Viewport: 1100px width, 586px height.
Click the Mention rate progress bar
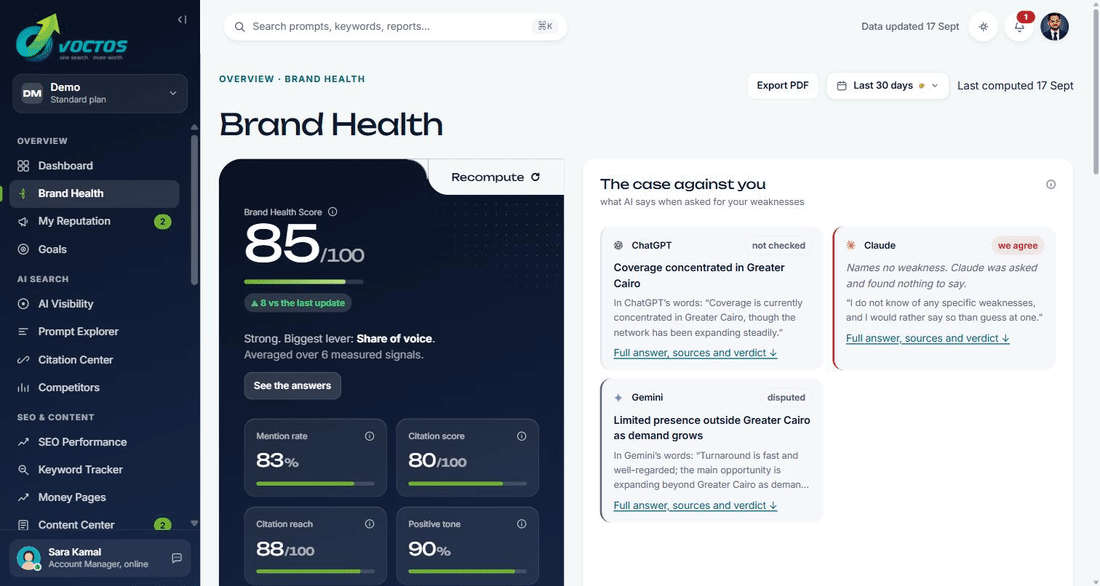coord(315,484)
